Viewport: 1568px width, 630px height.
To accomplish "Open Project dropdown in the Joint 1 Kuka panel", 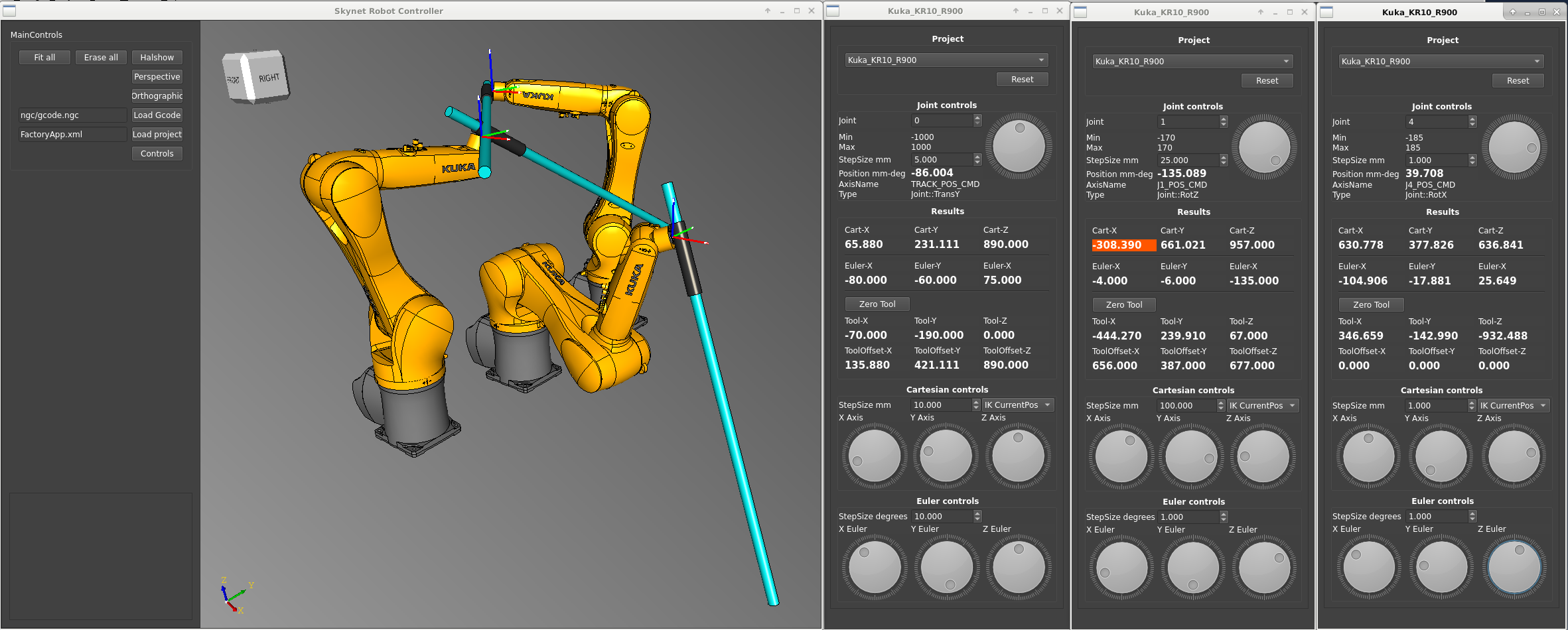I will tap(1192, 62).
